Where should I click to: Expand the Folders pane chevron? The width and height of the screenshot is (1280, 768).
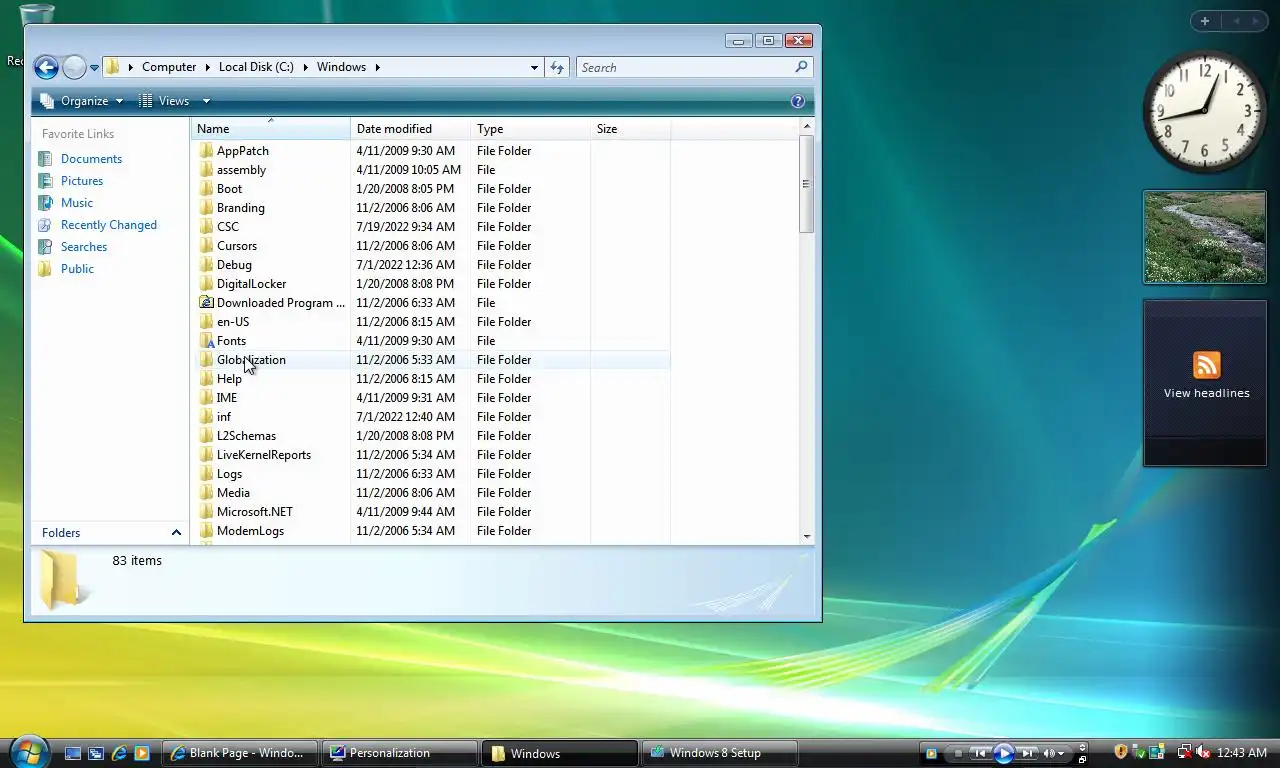(176, 533)
